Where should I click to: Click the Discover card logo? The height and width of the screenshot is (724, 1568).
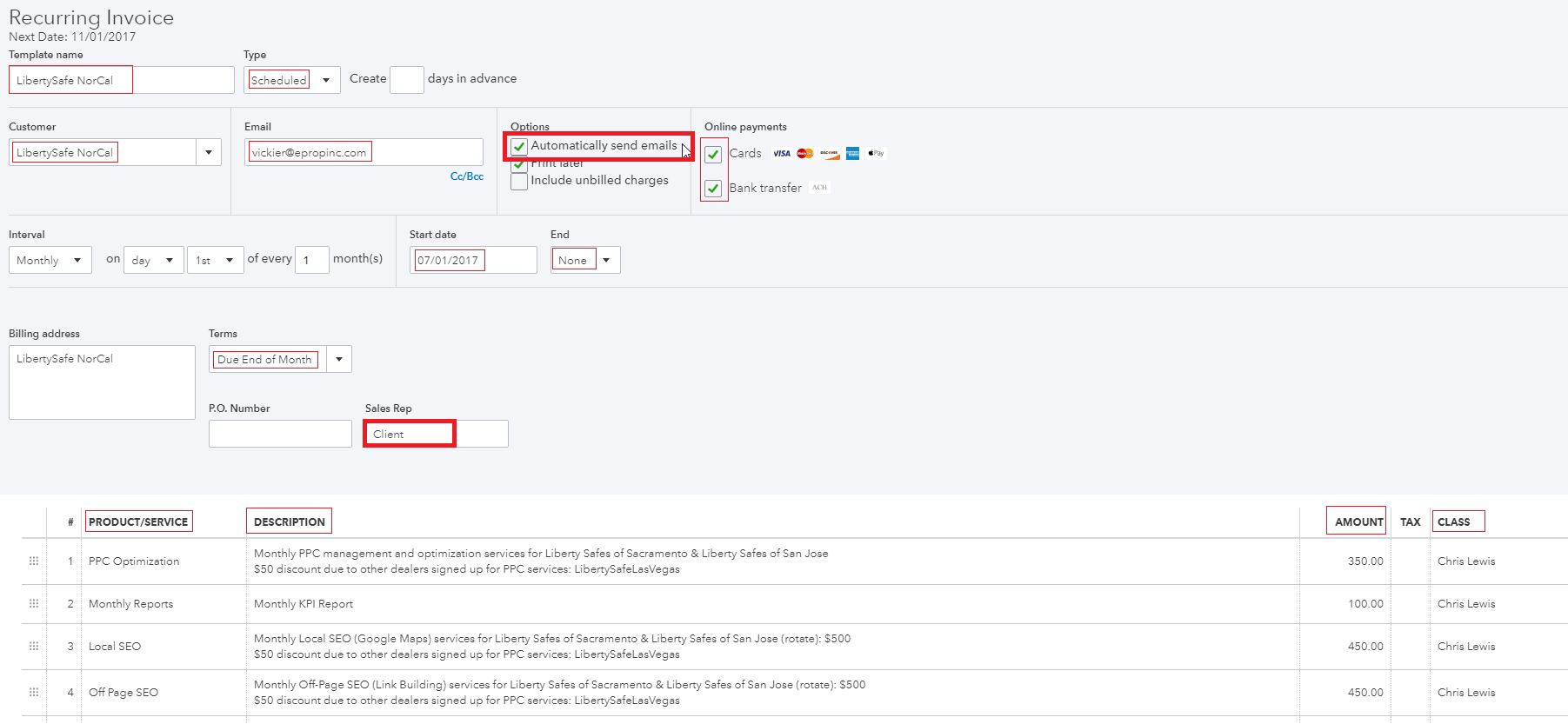click(x=829, y=153)
